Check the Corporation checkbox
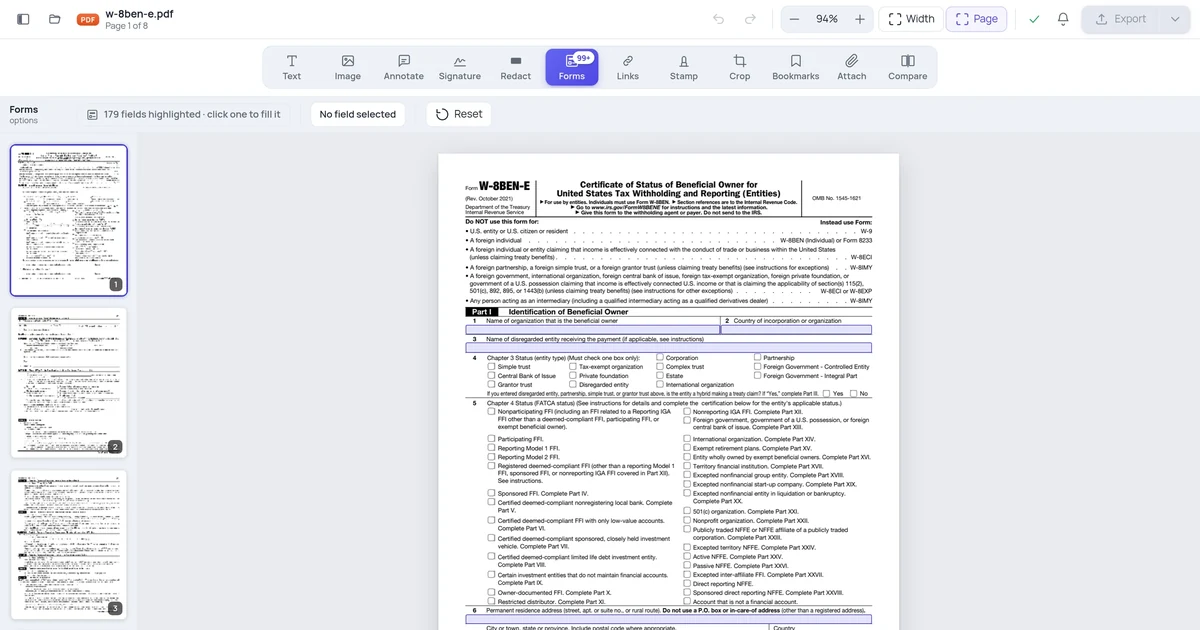 point(660,357)
